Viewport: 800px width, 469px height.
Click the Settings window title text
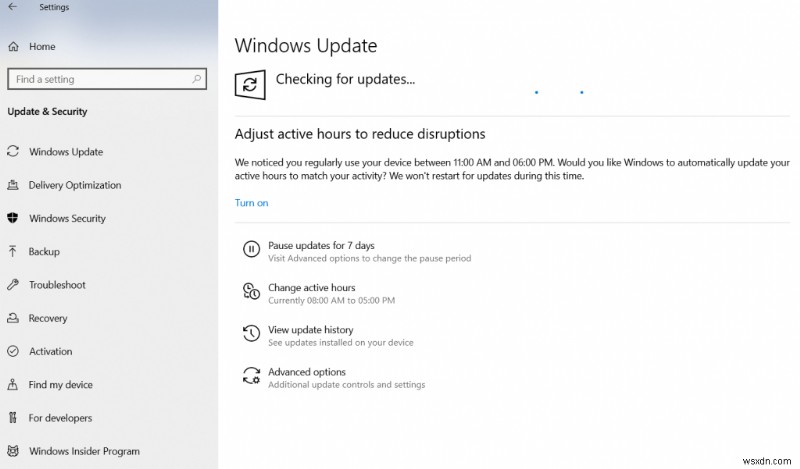click(54, 7)
